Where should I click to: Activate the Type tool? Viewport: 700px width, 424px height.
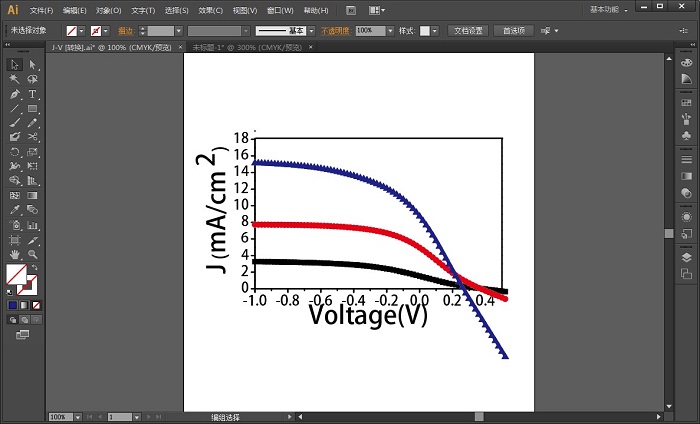[x=32, y=94]
